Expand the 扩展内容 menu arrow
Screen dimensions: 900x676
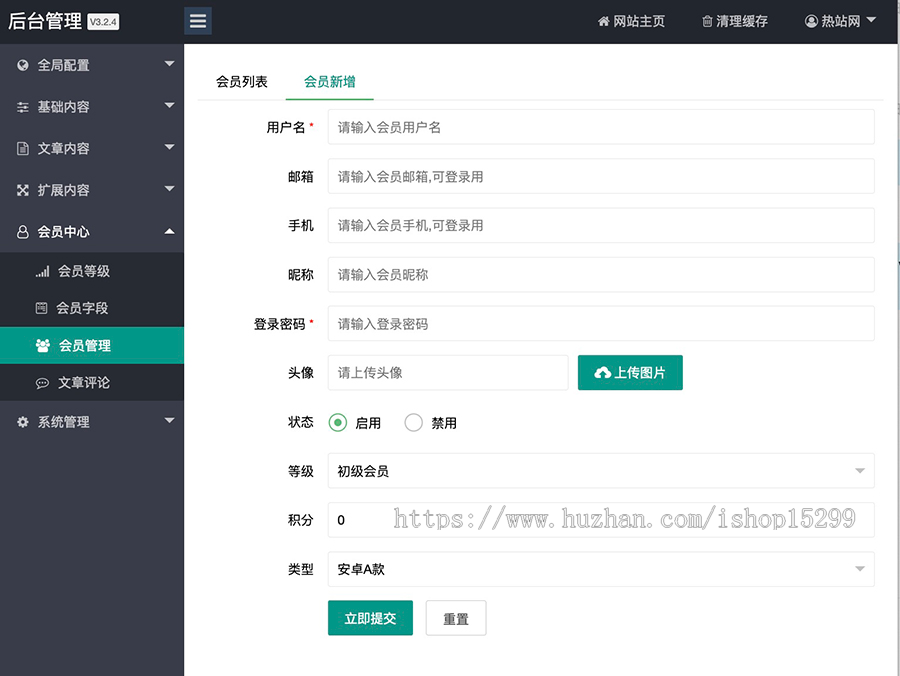169,189
